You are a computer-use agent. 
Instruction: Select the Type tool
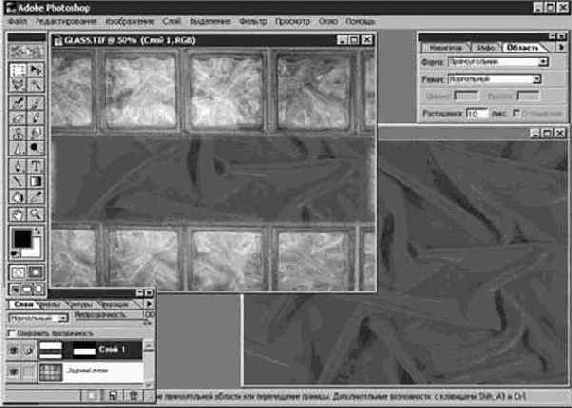click(35, 166)
